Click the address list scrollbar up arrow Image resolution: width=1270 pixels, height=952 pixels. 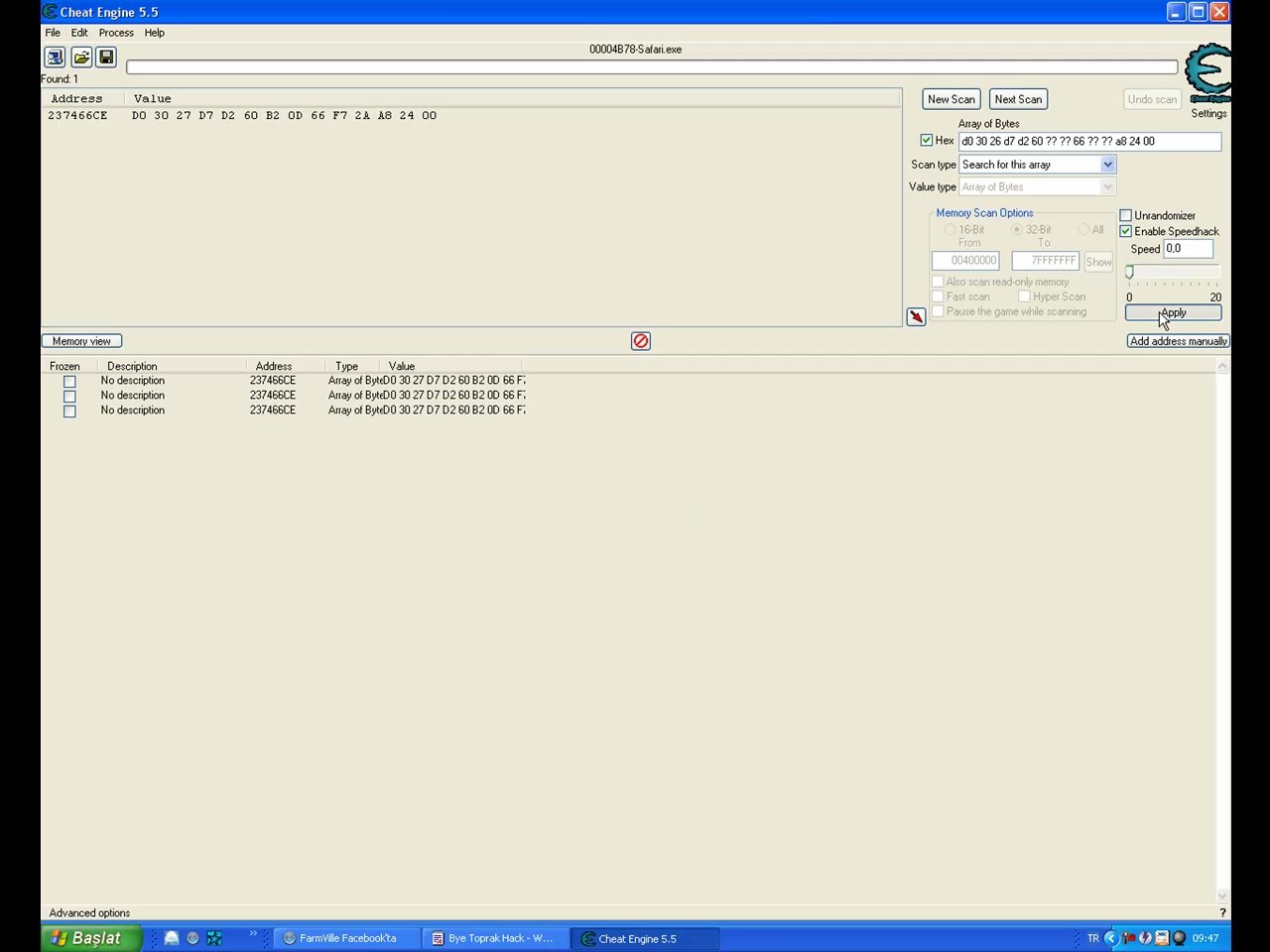(1222, 366)
